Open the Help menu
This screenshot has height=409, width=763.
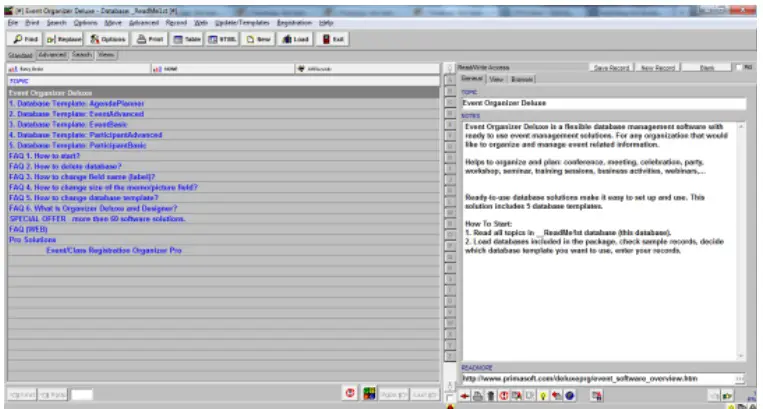click(x=326, y=23)
